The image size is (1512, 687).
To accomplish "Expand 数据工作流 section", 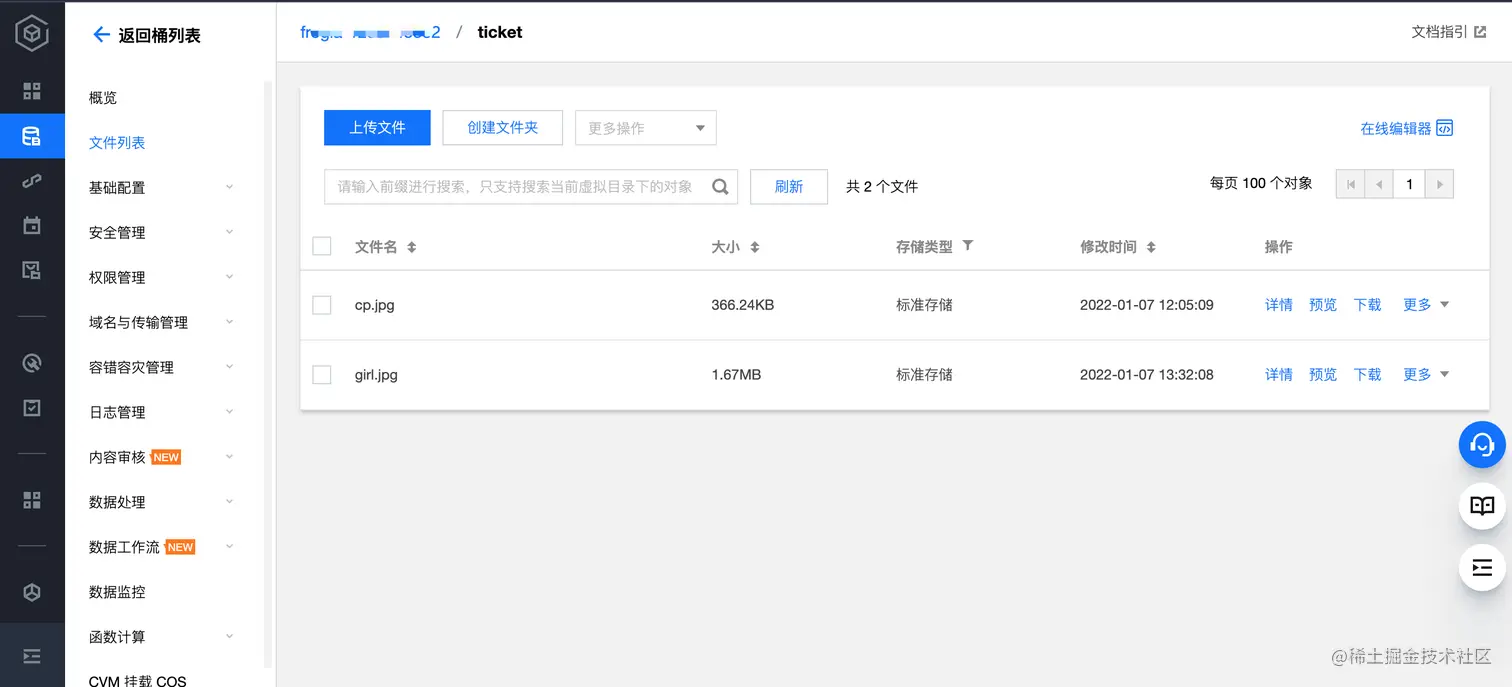I will pyautogui.click(x=229, y=547).
